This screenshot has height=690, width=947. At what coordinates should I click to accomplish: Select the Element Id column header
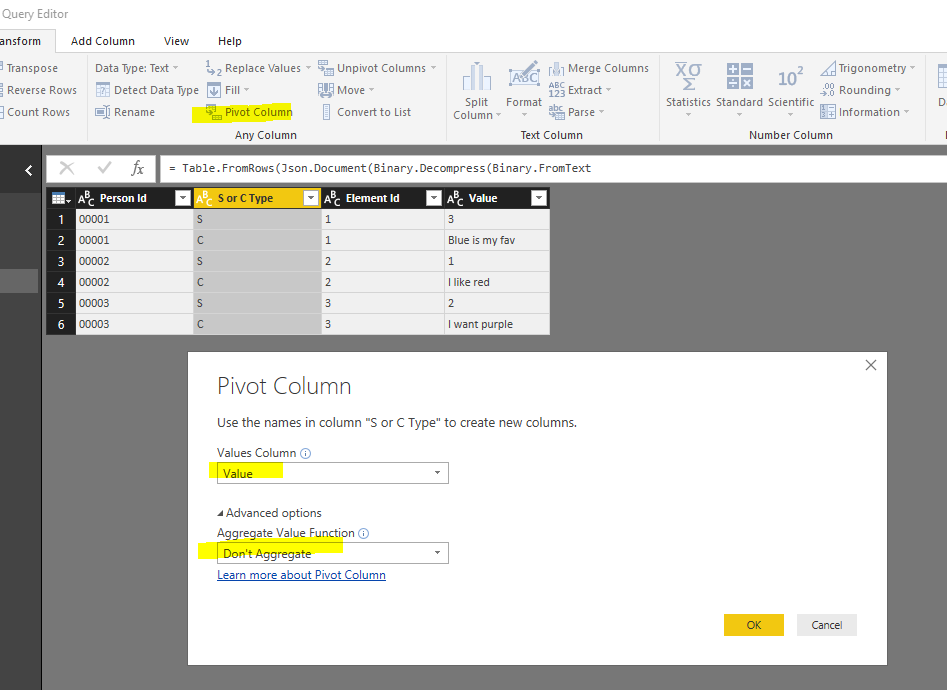(x=383, y=198)
